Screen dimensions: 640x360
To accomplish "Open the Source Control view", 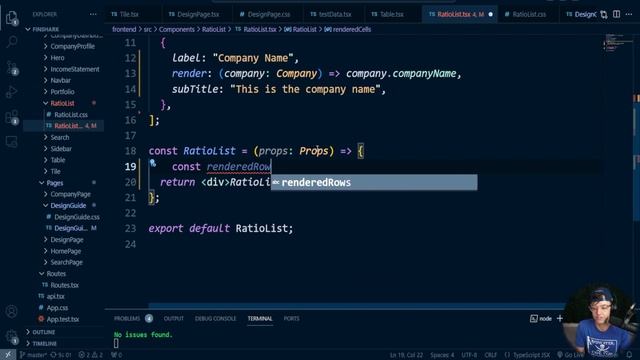I will 12,67.
